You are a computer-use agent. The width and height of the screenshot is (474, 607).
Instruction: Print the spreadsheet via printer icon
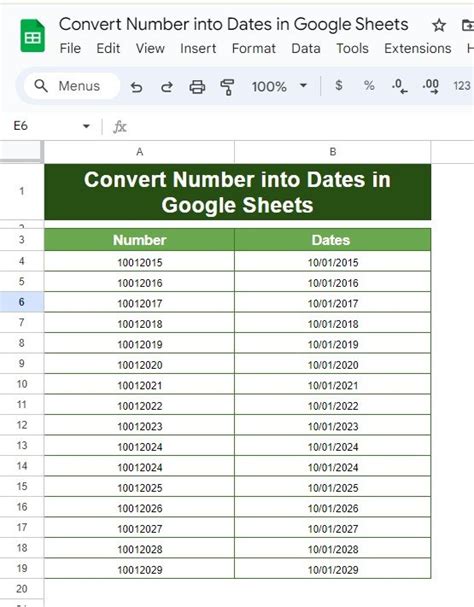[197, 87]
